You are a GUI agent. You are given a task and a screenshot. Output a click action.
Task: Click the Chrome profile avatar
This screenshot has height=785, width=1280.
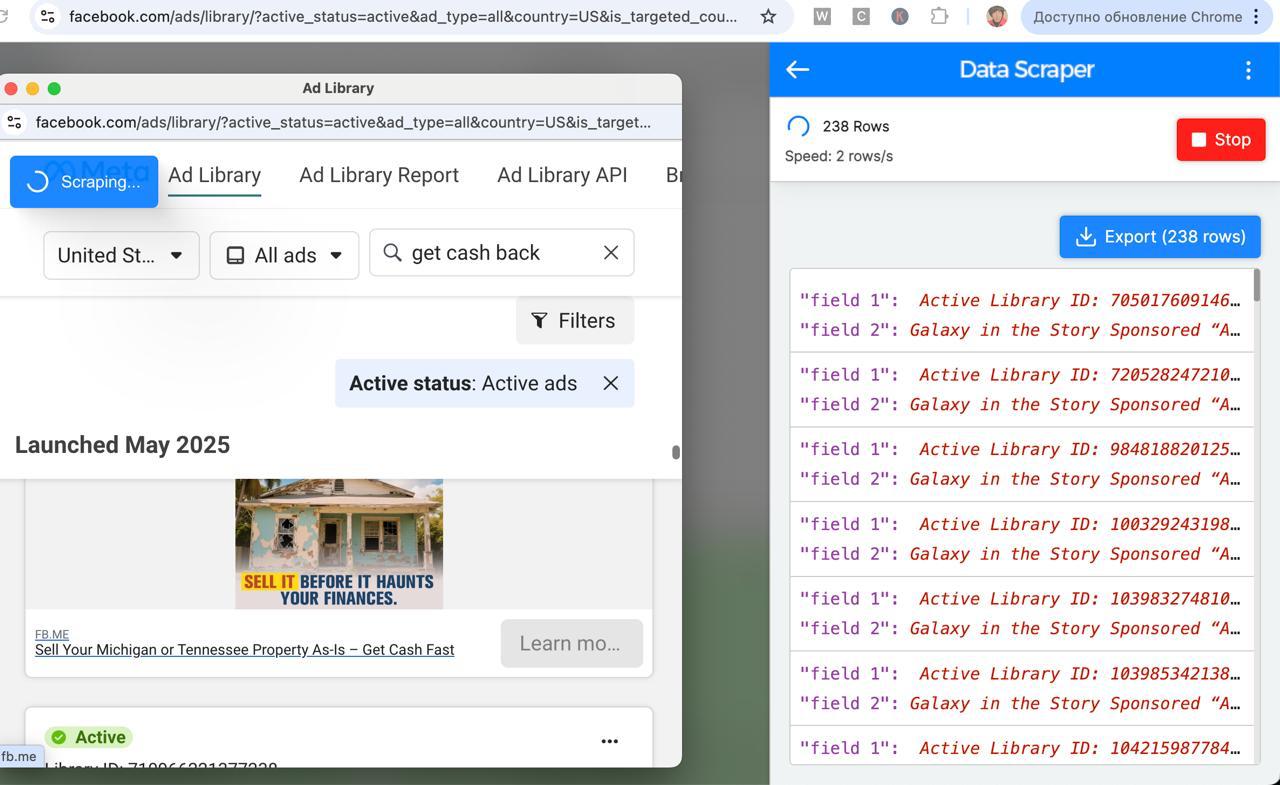[x=996, y=17]
